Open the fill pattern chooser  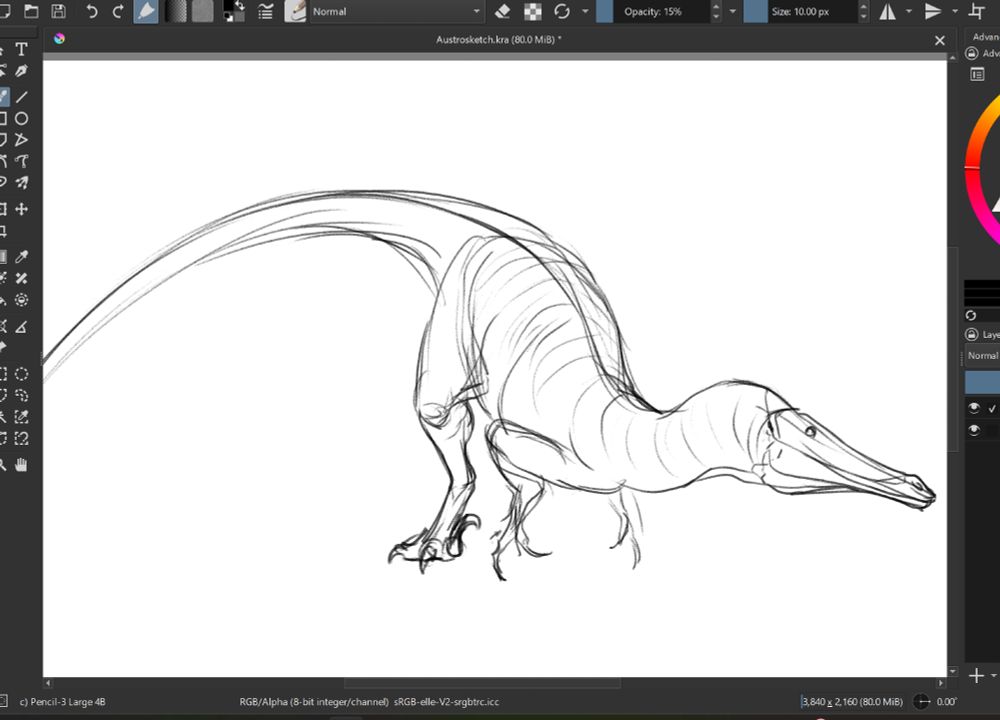click(x=202, y=11)
